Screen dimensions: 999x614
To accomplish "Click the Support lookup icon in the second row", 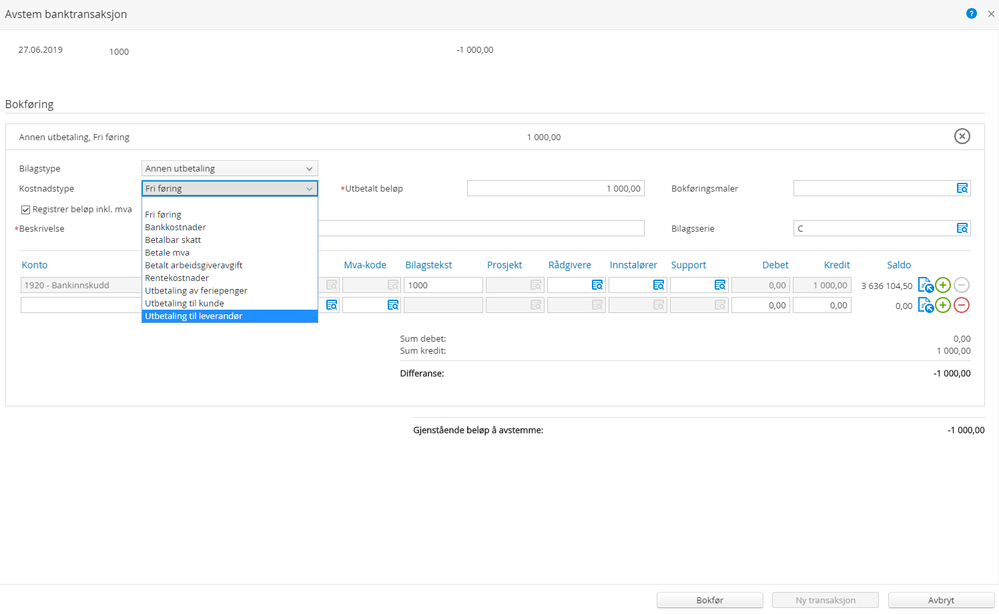I will pos(719,305).
